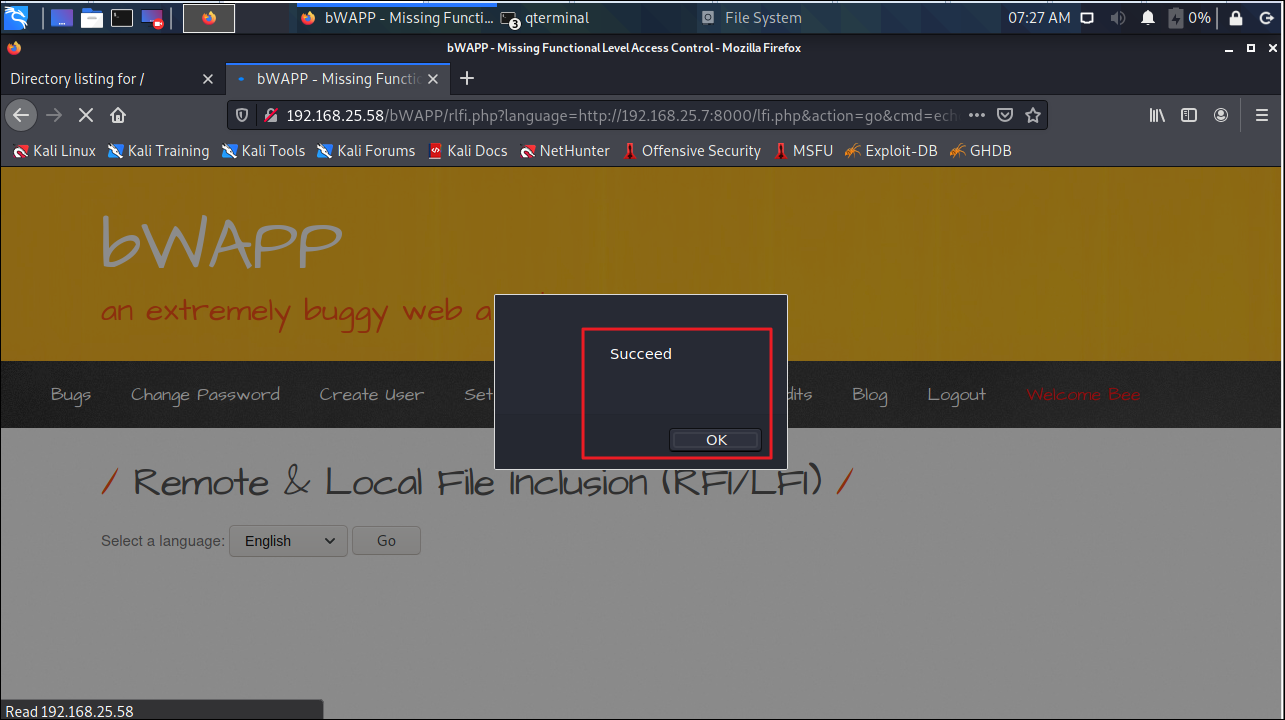Open the notifications bell icon
The width and height of the screenshot is (1285, 720).
1148,18
